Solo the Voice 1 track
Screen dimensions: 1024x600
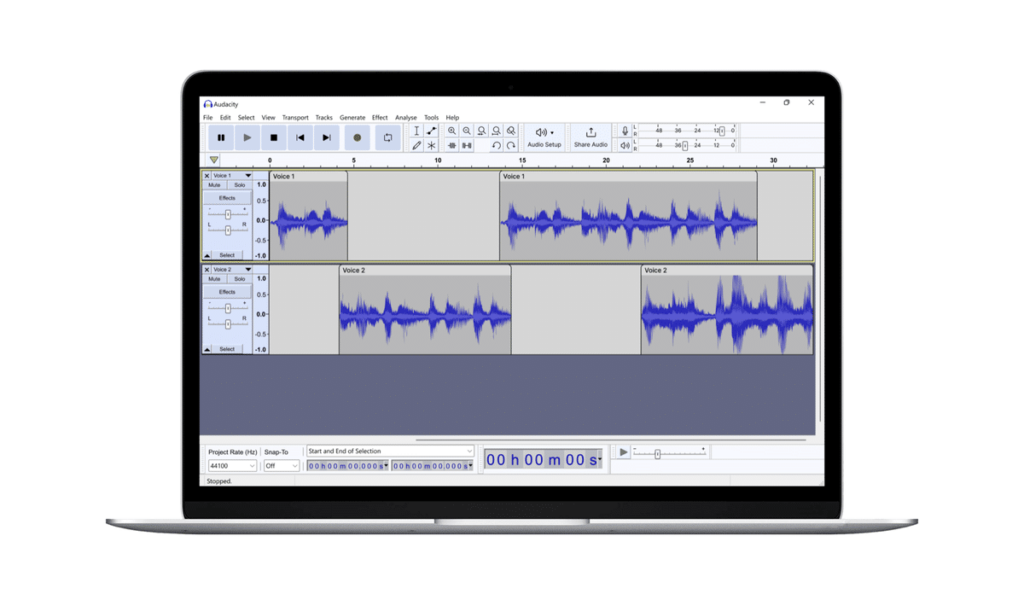point(240,185)
